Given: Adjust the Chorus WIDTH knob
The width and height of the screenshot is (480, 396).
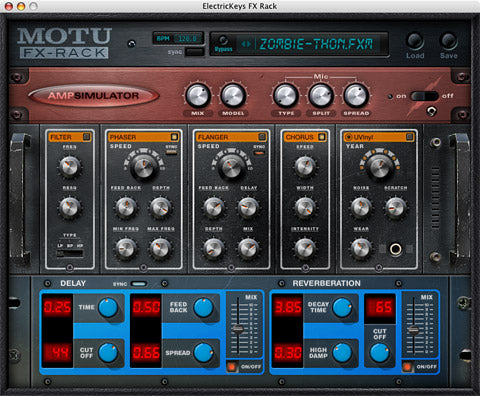Looking at the screenshot, I should coord(305,207).
